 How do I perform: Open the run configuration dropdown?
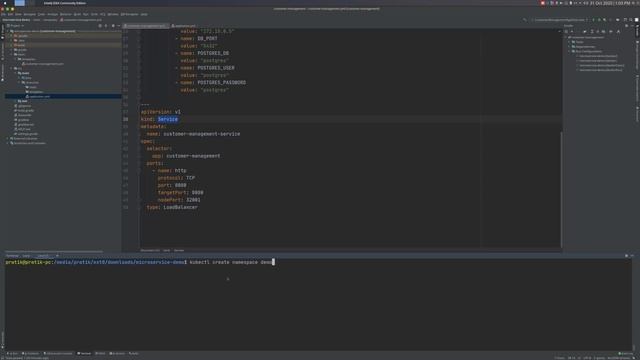pyautogui.click(x=560, y=20)
